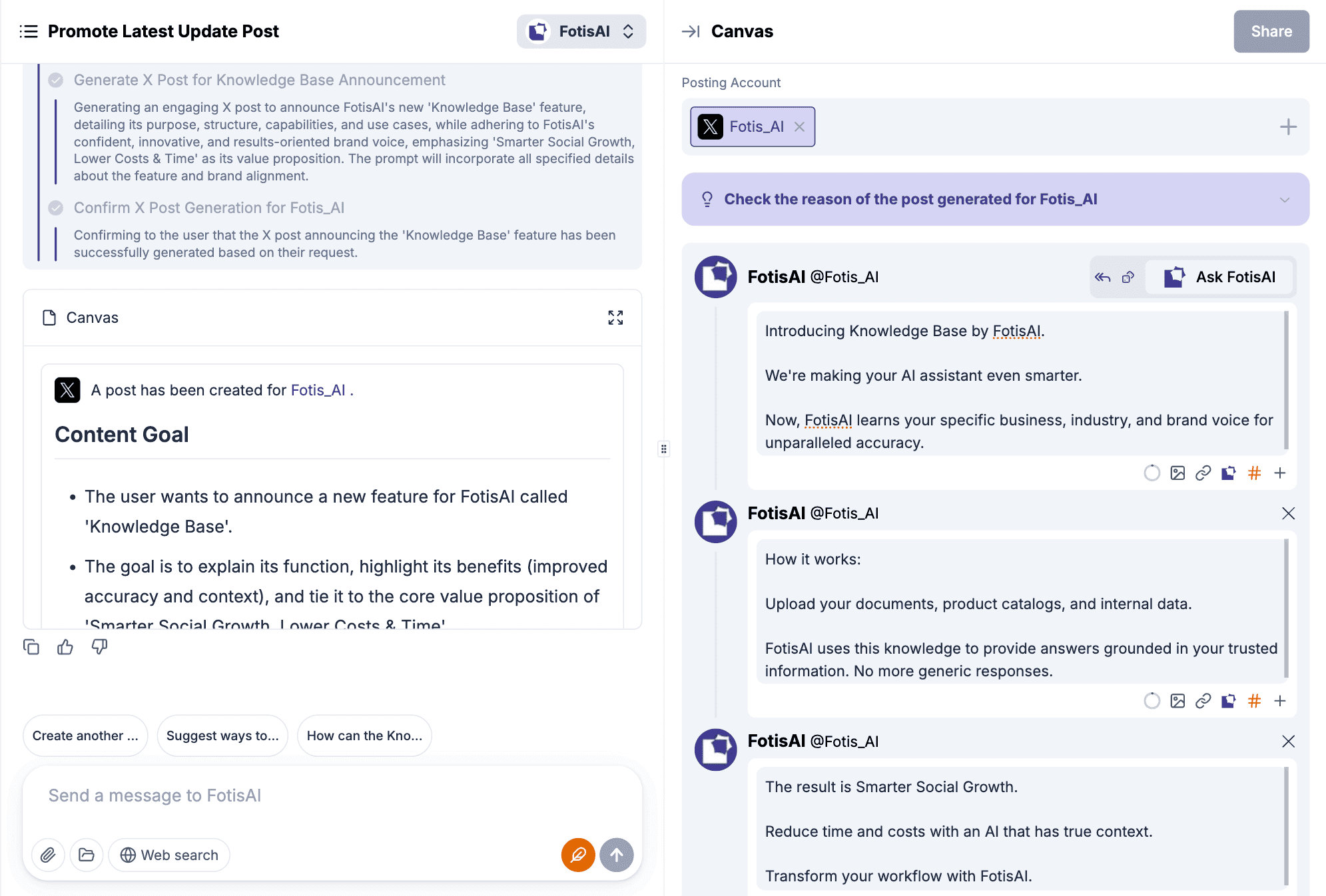Give thumbs down to the response
Image resolution: width=1326 pixels, height=896 pixels.
point(99,647)
